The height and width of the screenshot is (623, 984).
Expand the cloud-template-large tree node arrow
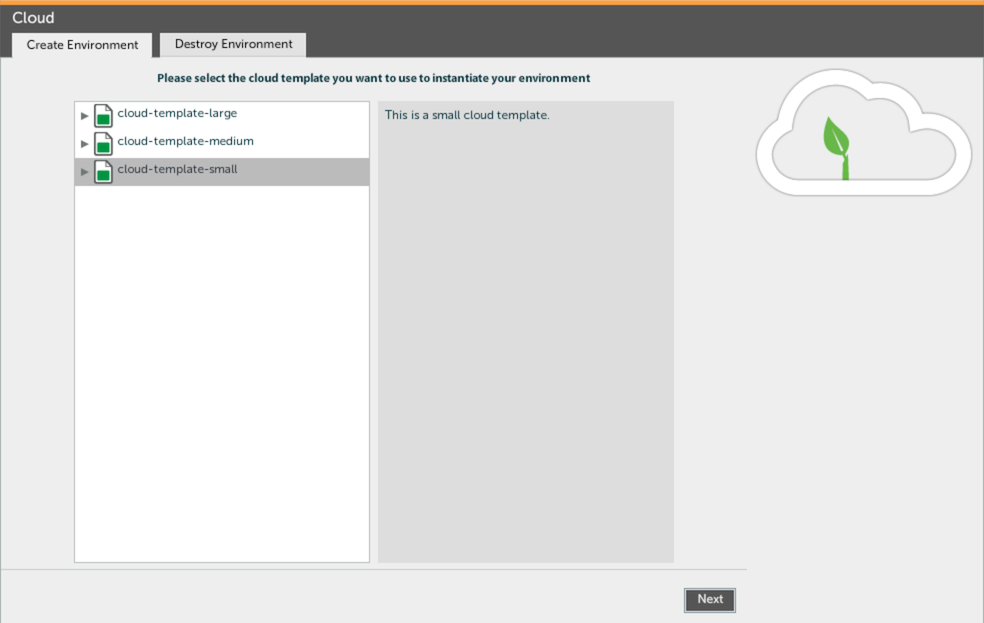pos(85,116)
